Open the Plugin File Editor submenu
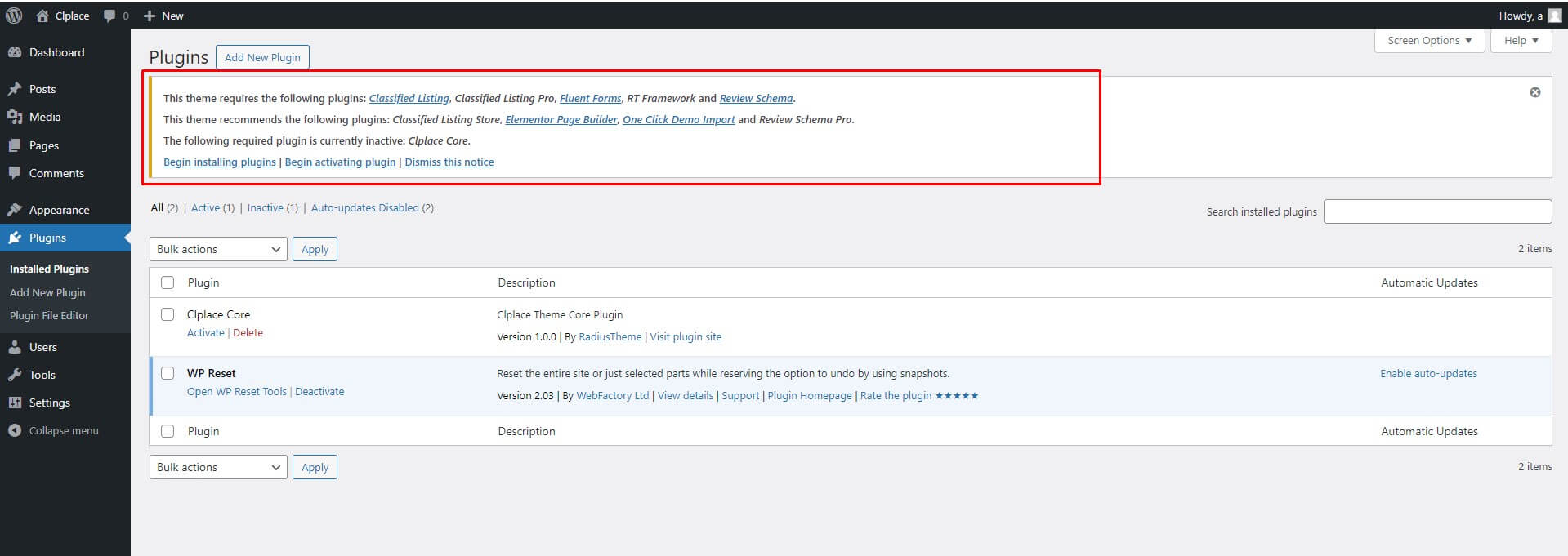 pos(49,315)
